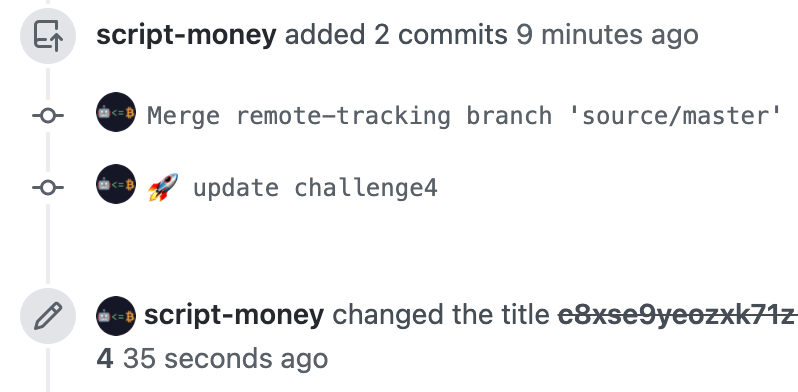Viewport: 798px width, 392px height.
Task: Click the avatar next to update challenge4
Action: click(116, 184)
